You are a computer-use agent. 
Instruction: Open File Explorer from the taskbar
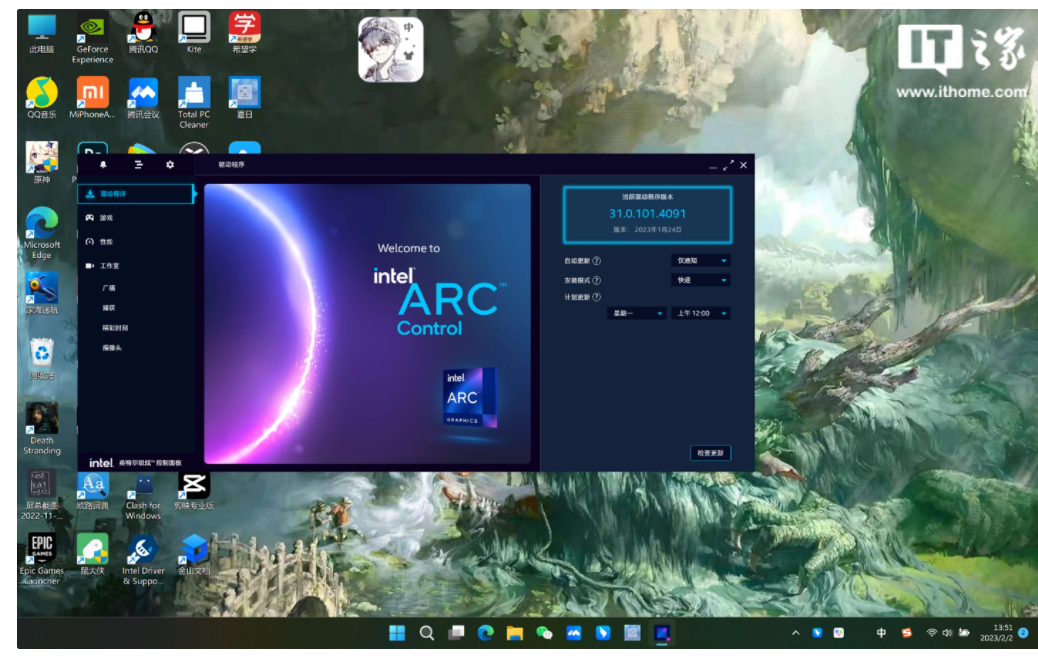(x=515, y=633)
